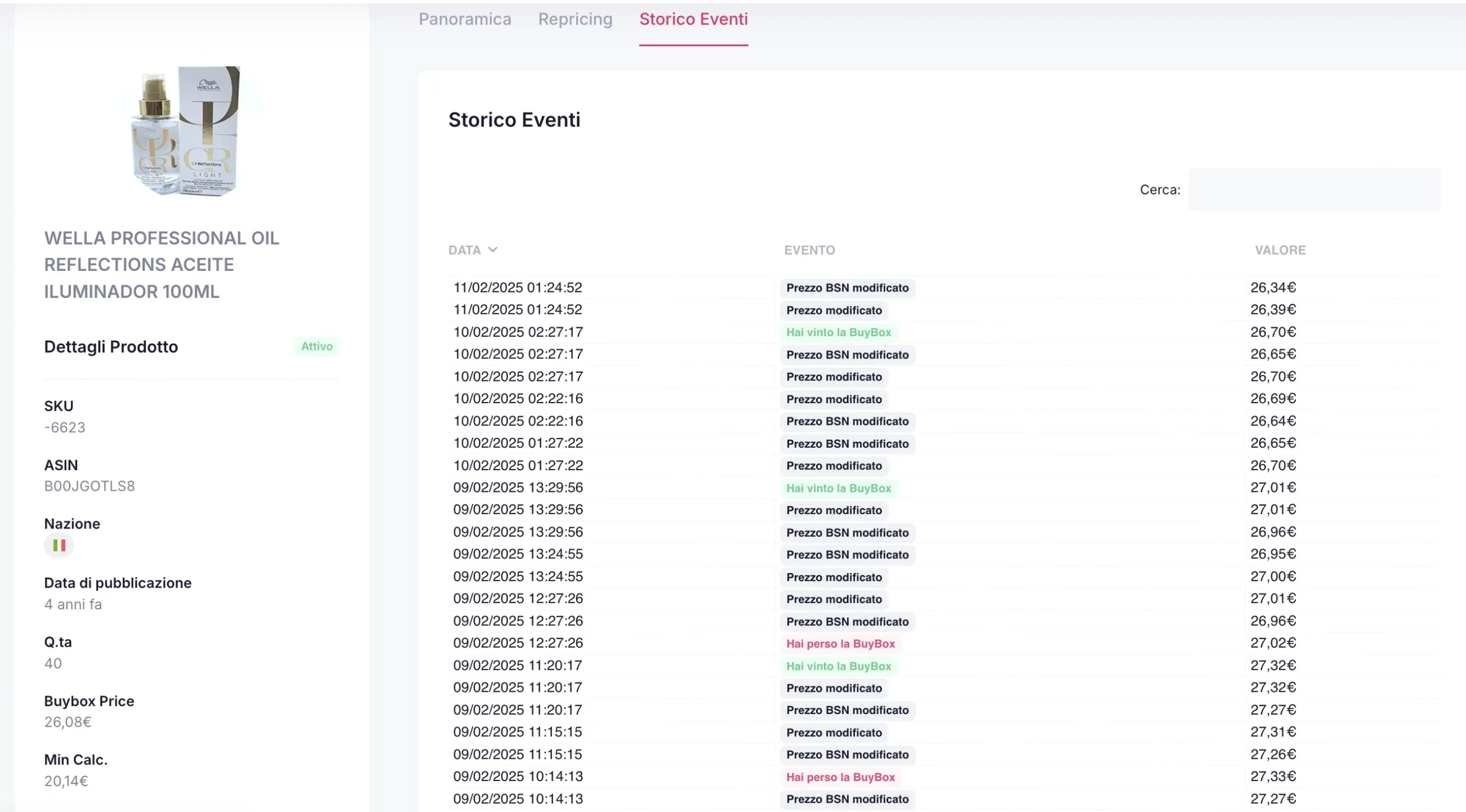Click 'Prezzo BSN modificato' at 09/02/2025 11:15:15

(847, 755)
